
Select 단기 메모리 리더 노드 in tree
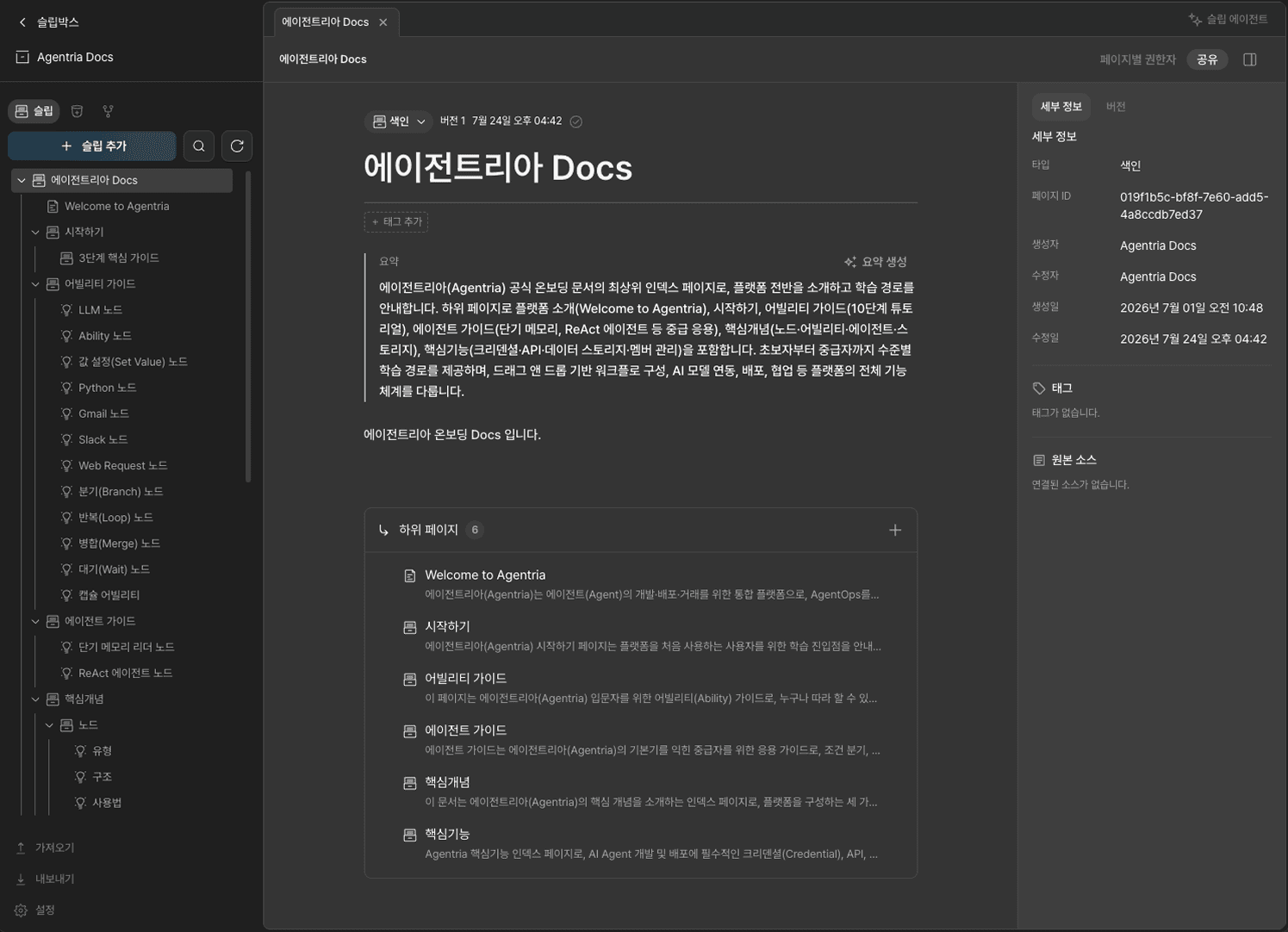(127, 647)
